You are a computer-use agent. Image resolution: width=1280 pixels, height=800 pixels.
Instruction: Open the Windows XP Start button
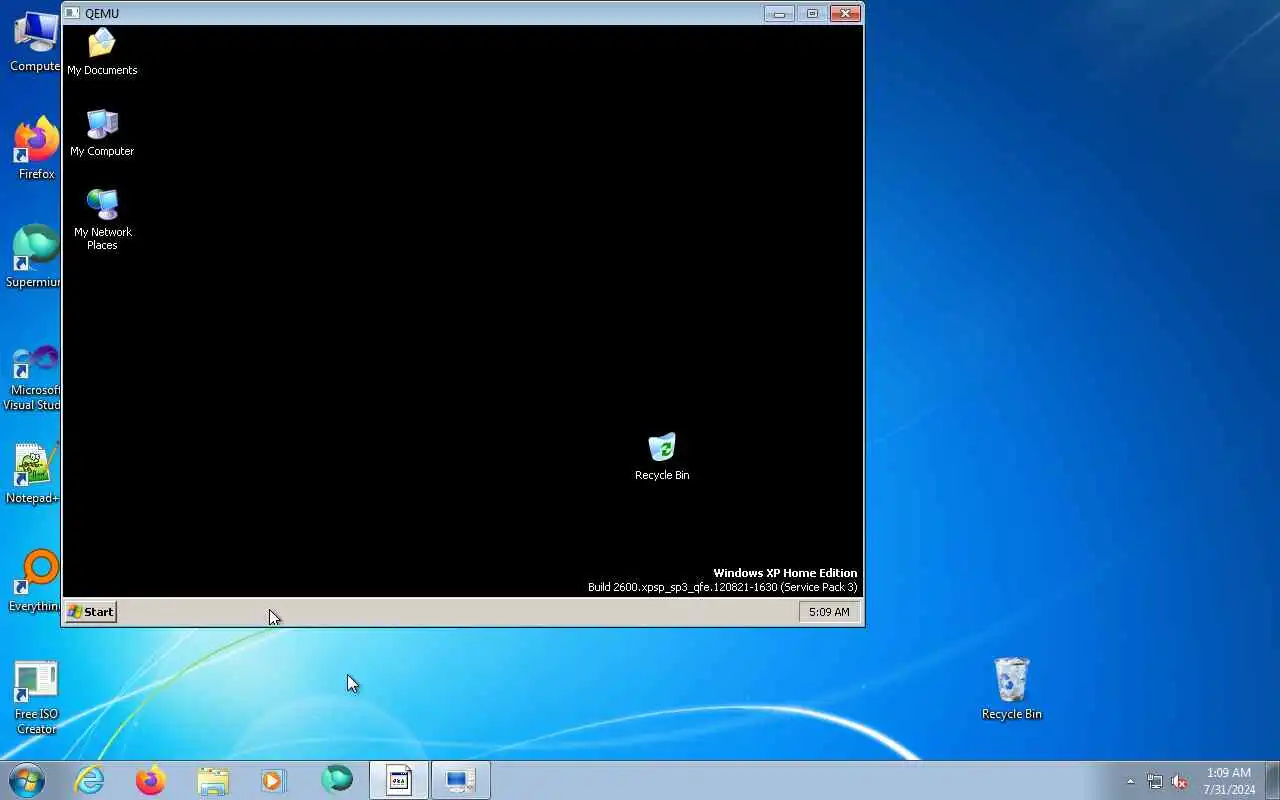(91, 612)
